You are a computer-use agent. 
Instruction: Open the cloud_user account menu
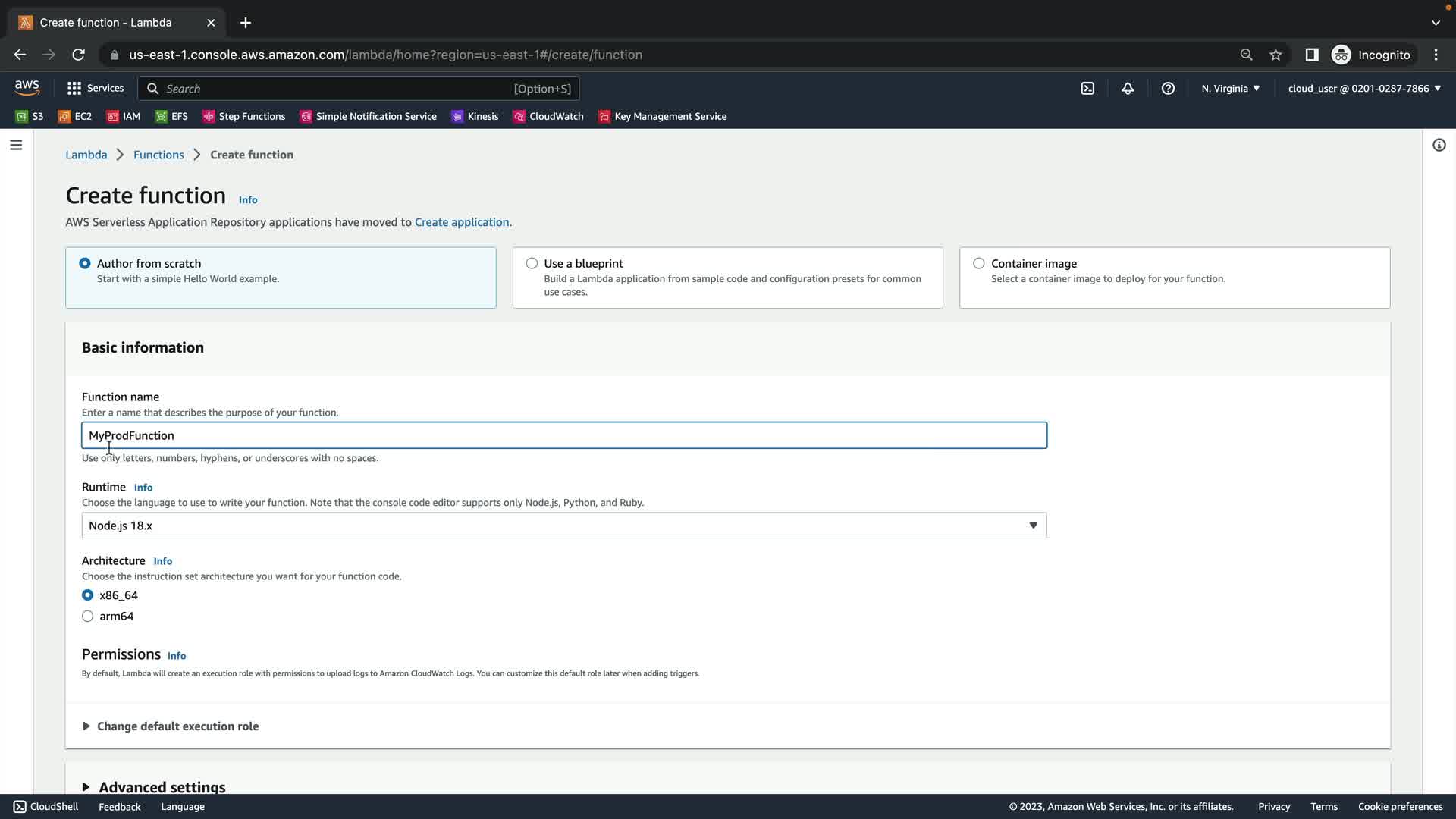pos(1363,89)
